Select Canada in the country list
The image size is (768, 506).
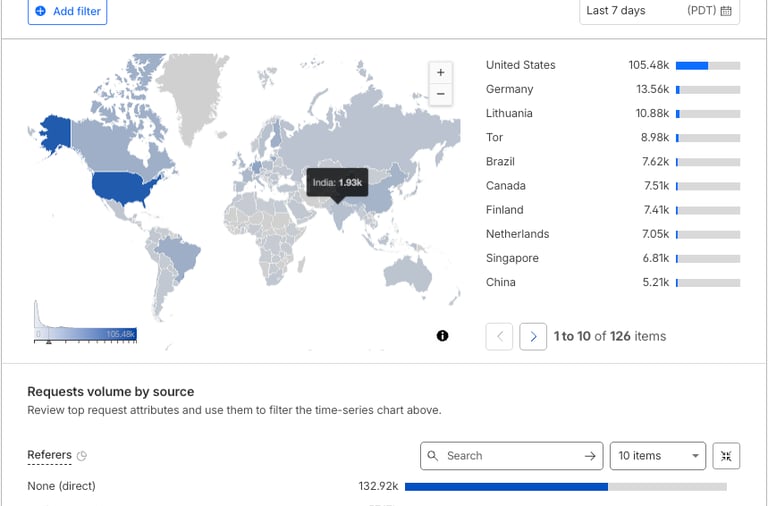point(613,186)
